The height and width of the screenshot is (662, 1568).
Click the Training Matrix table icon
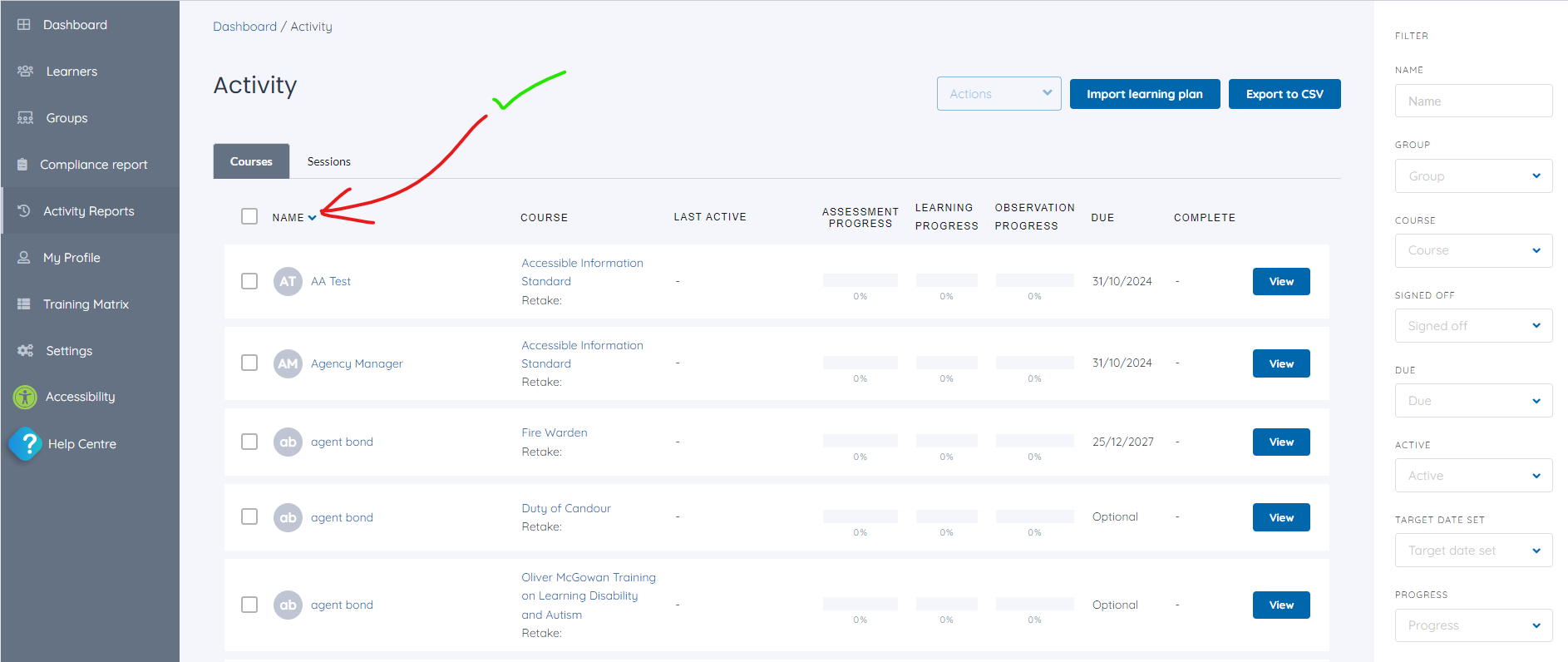tap(24, 304)
